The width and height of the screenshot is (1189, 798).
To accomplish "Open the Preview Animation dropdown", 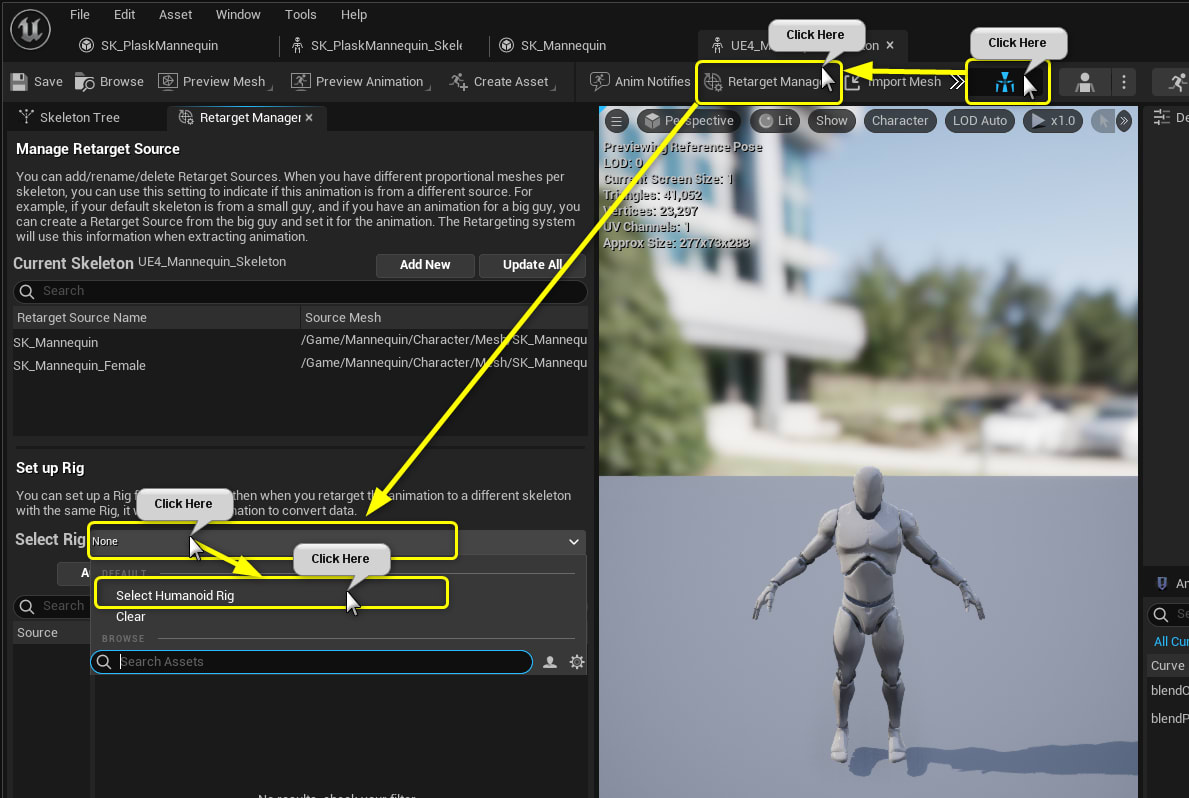I will coord(361,82).
